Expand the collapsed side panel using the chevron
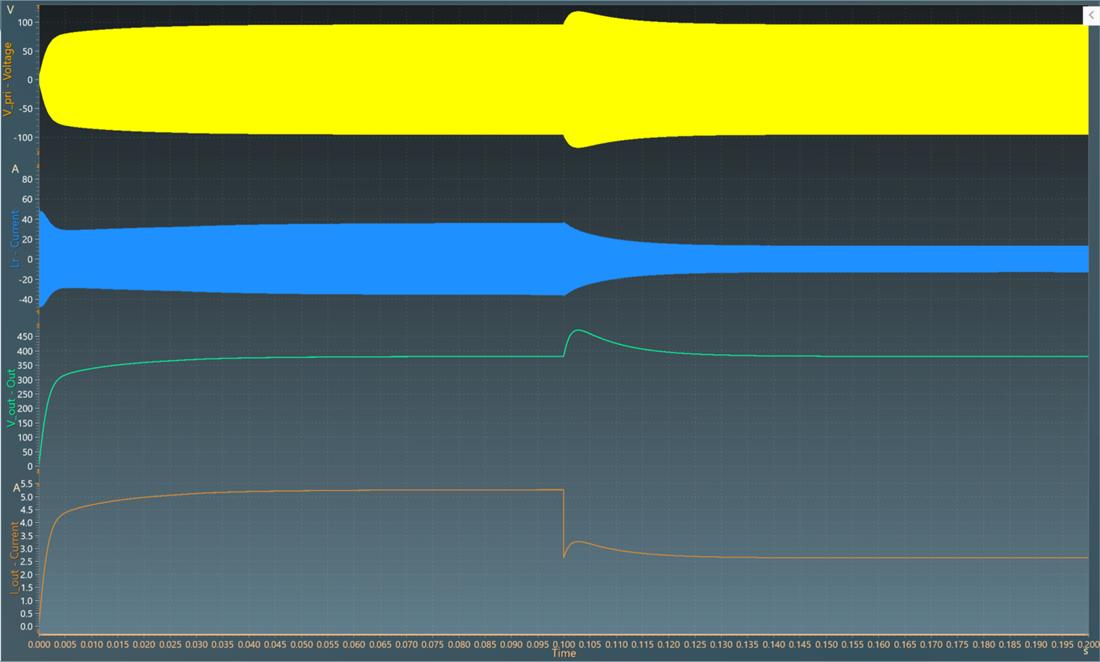 (x=1092, y=15)
